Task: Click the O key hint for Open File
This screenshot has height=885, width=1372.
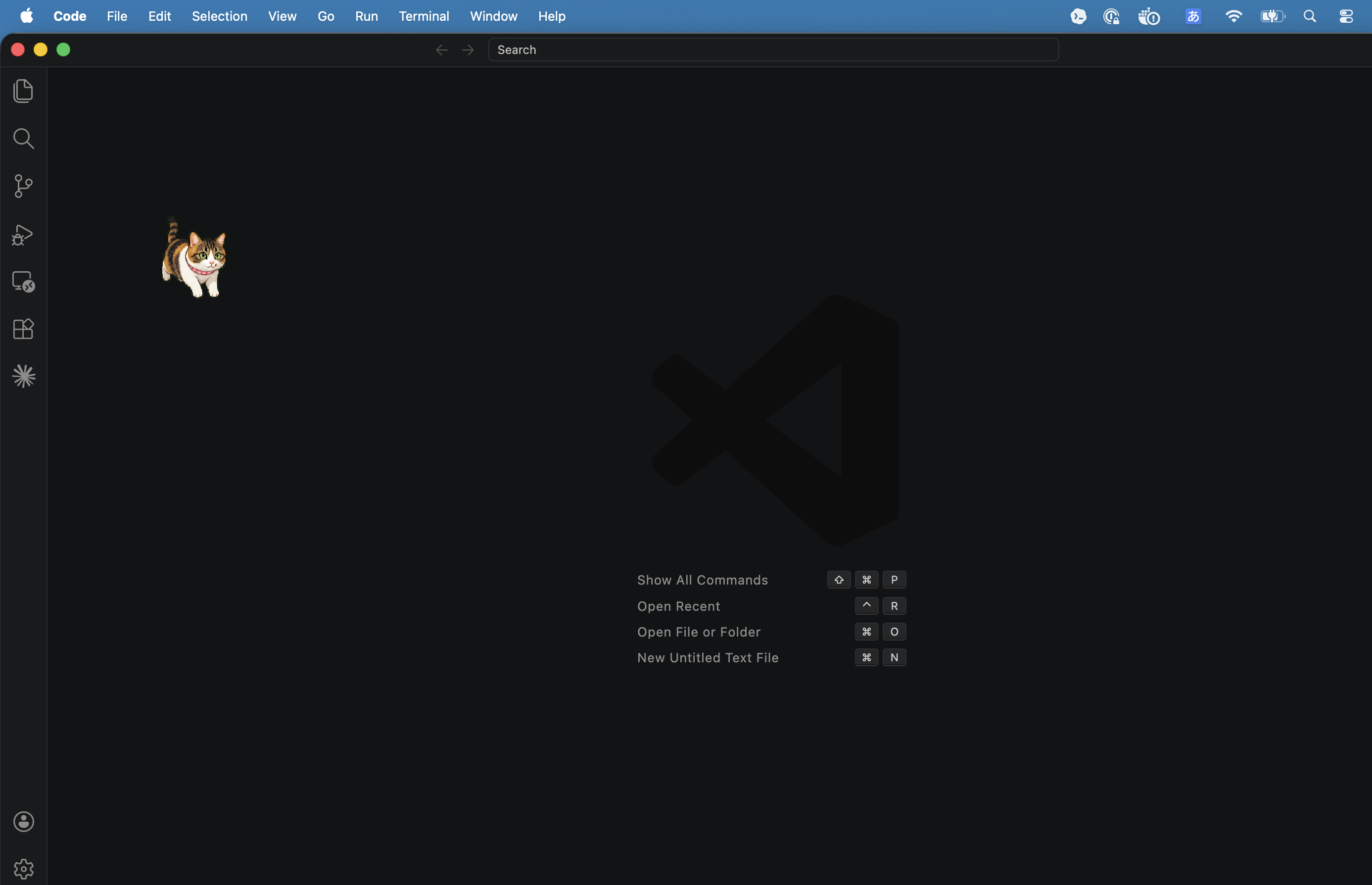Action: pyautogui.click(x=894, y=632)
